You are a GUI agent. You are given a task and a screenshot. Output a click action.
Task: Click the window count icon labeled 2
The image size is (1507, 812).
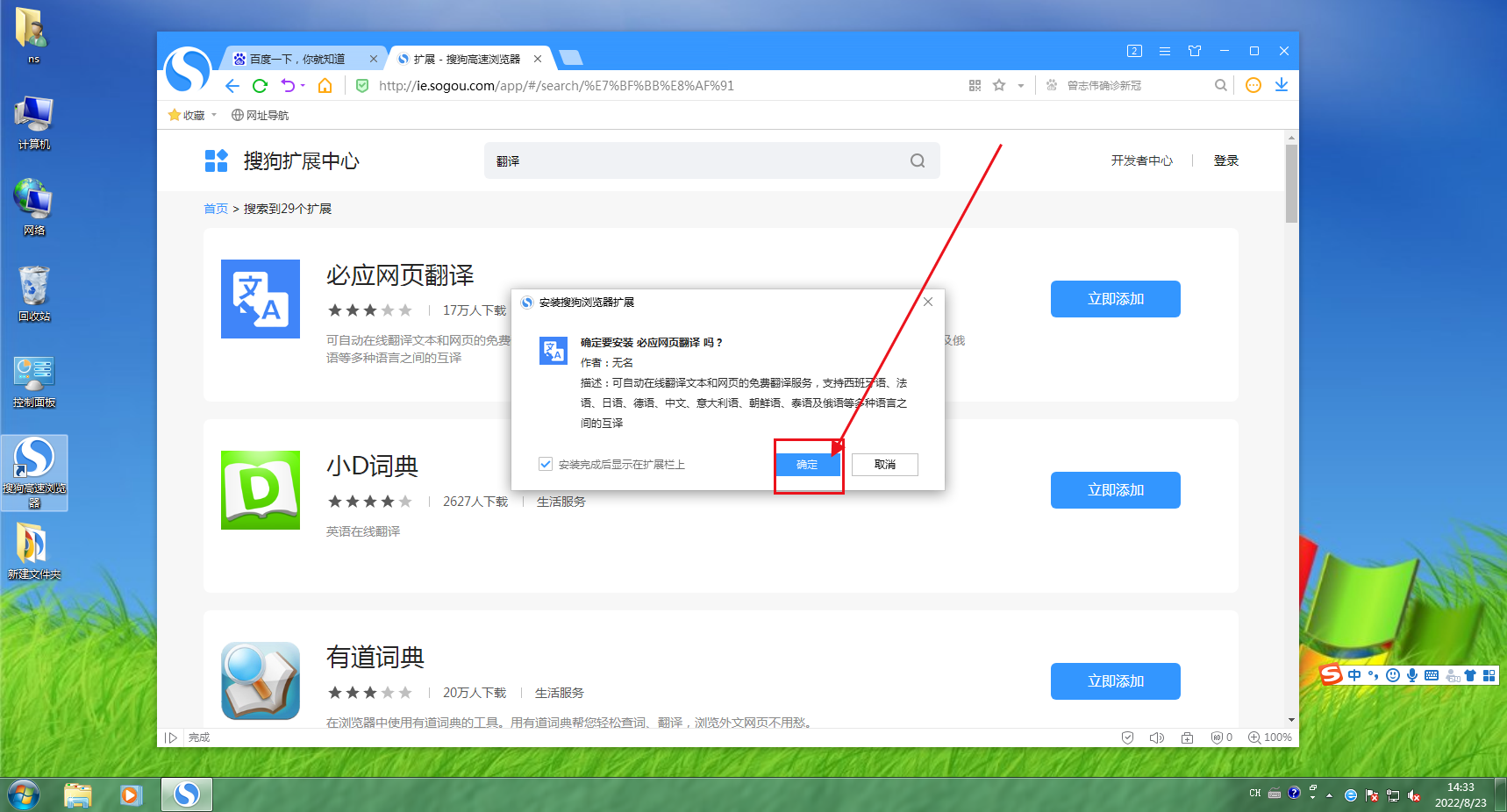pyautogui.click(x=1134, y=51)
